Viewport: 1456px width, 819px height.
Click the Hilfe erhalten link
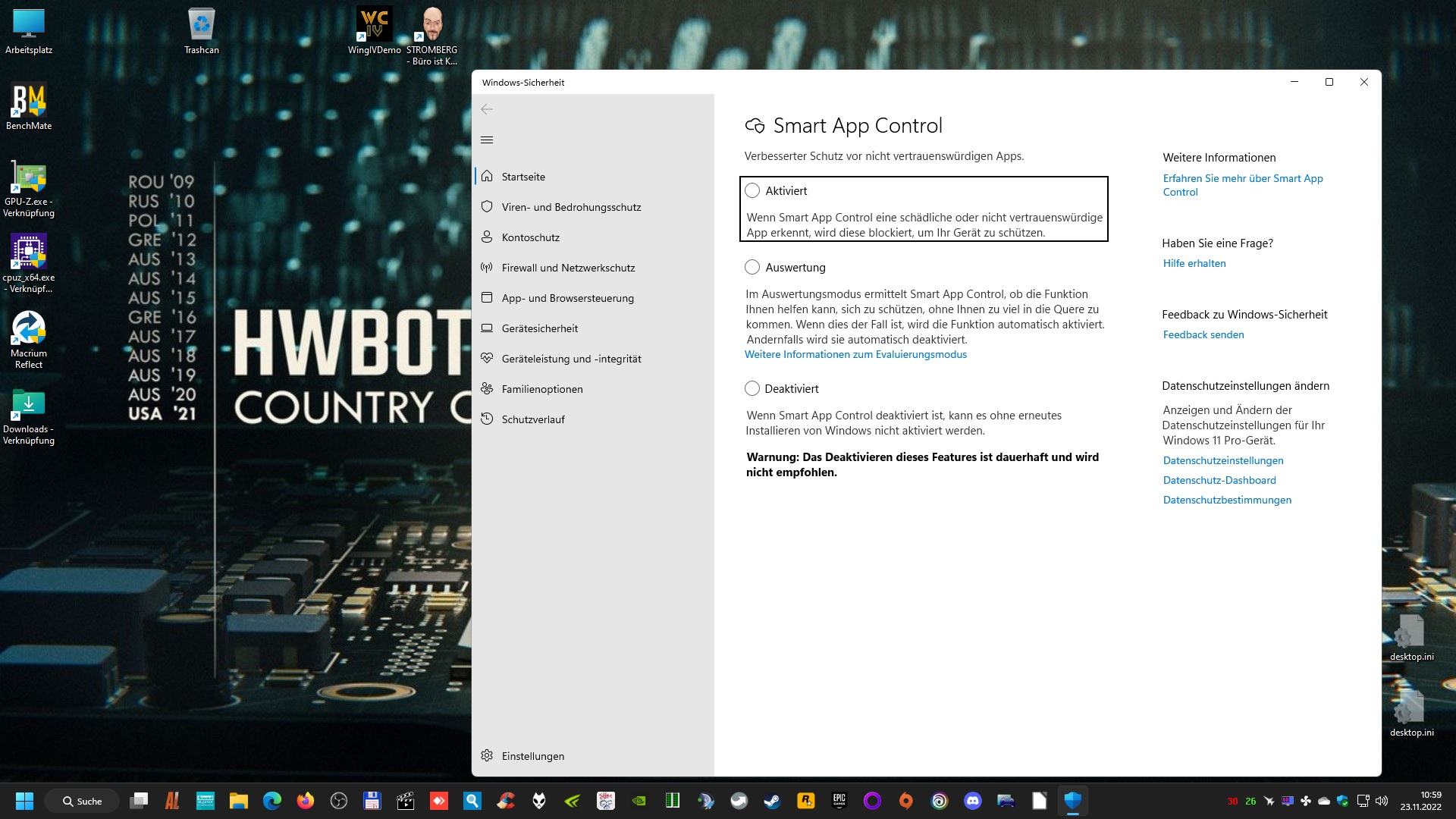tap(1194, 263)
